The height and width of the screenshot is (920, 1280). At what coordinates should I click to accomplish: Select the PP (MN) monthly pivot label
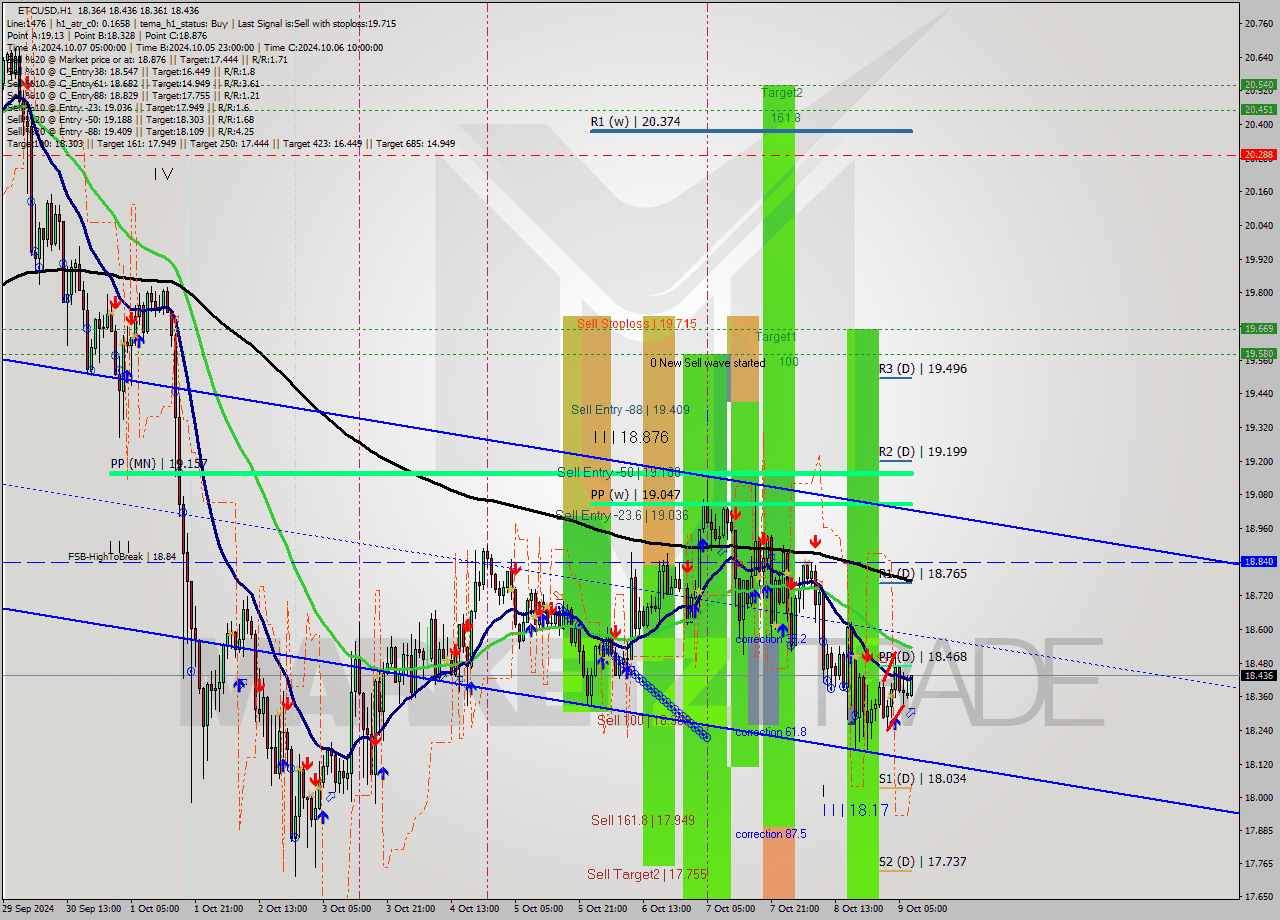pyautogui.click(x=159, y=464)
